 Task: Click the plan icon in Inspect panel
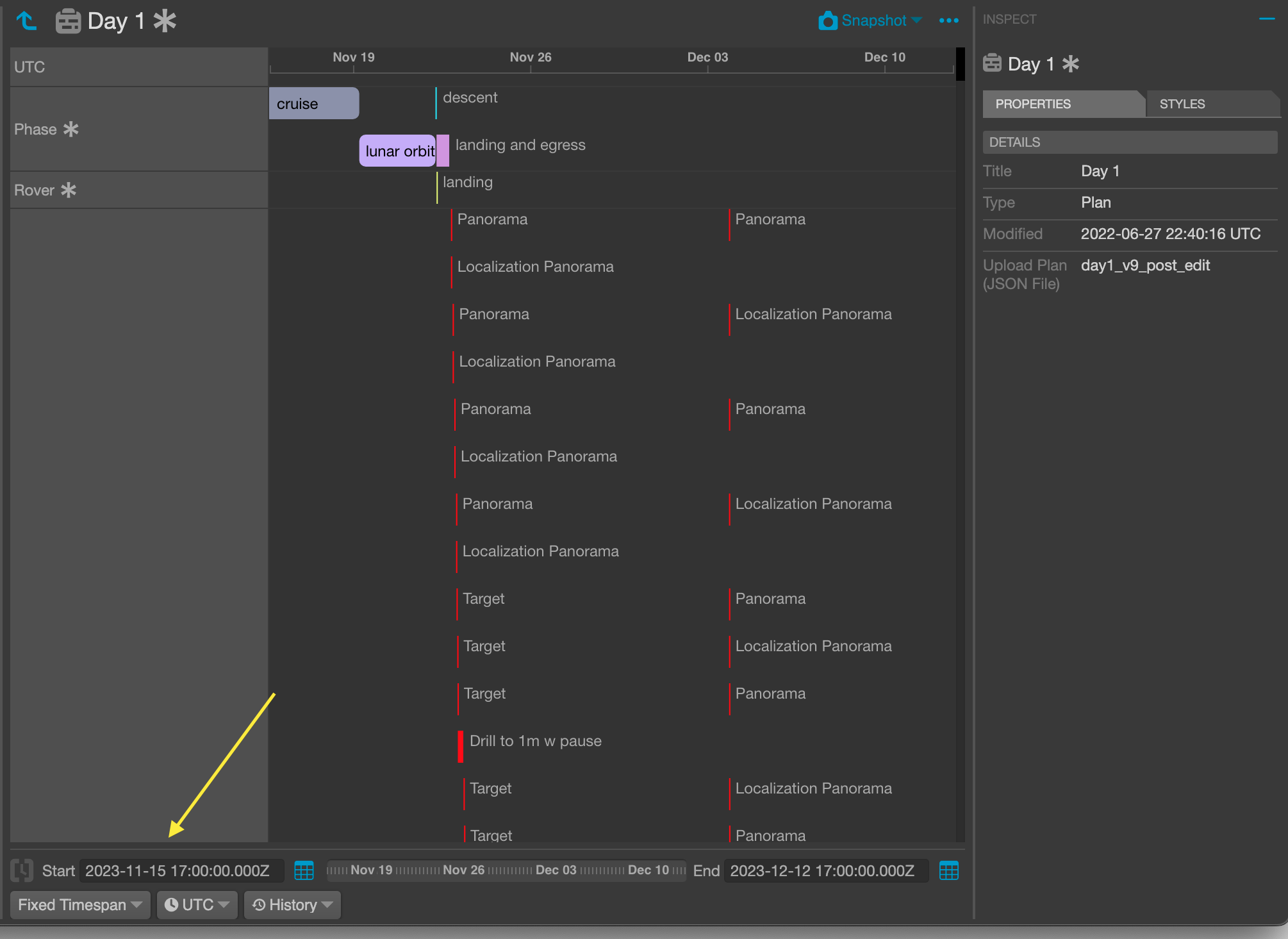(x=992, y=63)
